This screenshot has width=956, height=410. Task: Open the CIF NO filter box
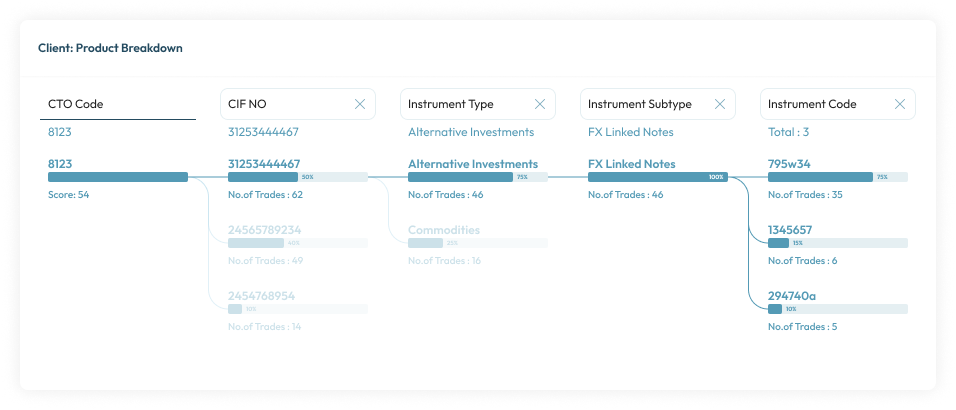pos(285,104)
